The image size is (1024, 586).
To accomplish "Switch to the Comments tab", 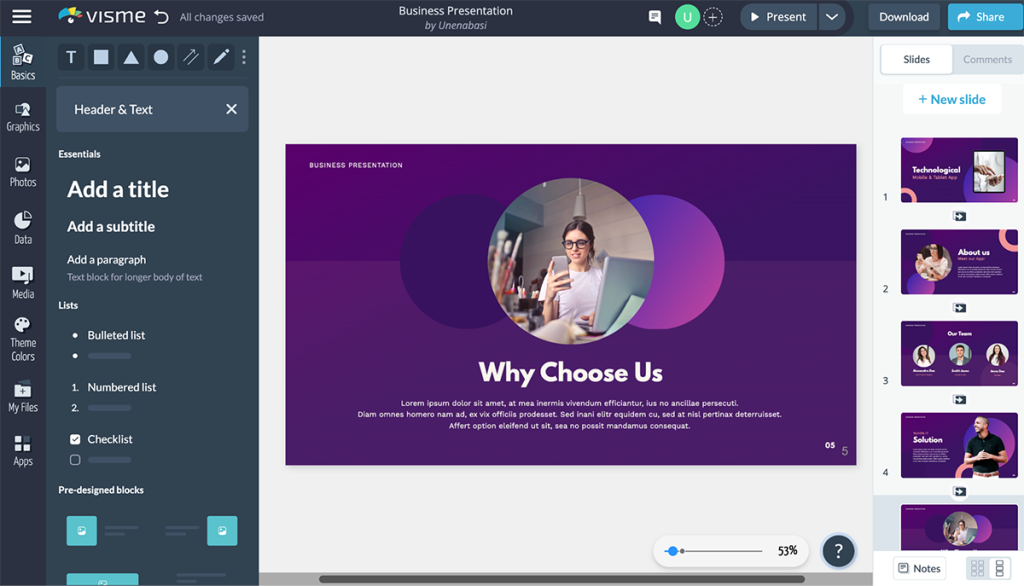I will (986, 59).
